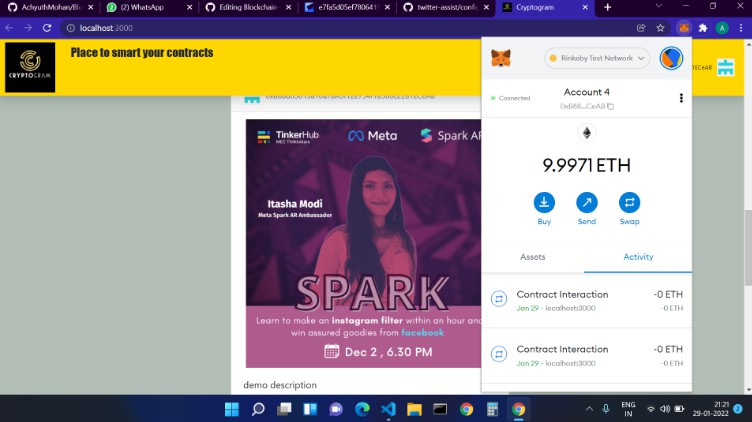Click the MetaMask Buy icon

point(544,203)
